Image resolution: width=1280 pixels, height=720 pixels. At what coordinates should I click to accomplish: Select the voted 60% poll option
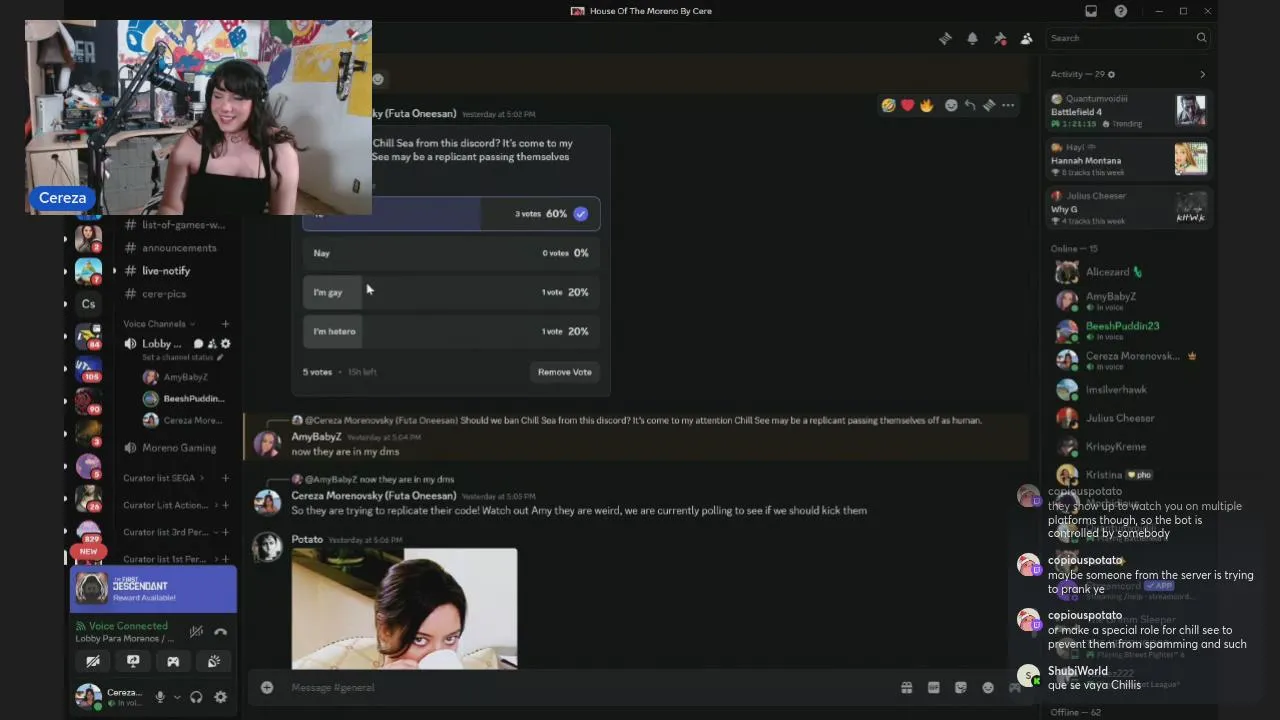click(x=451, y=213)
